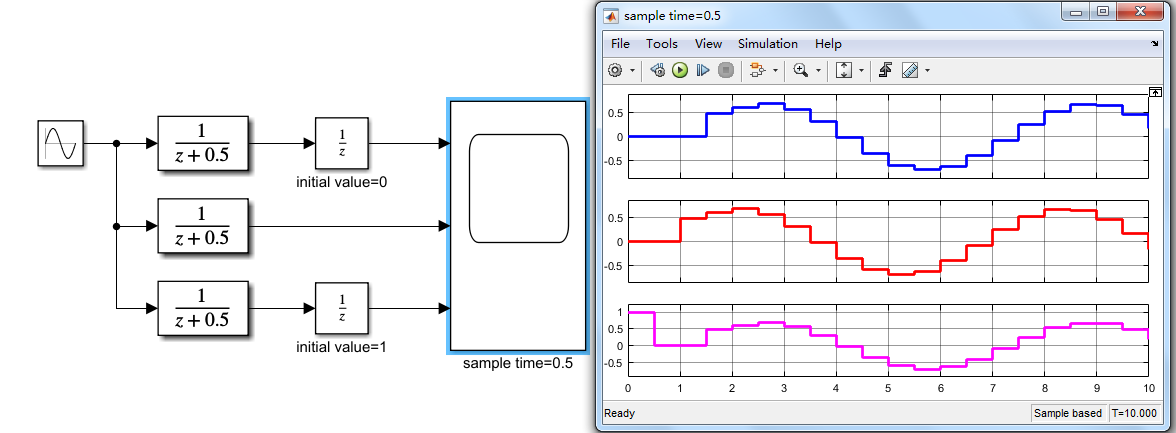Open the Tools menu
1176x433 pixels.
[x=662, y=44]
